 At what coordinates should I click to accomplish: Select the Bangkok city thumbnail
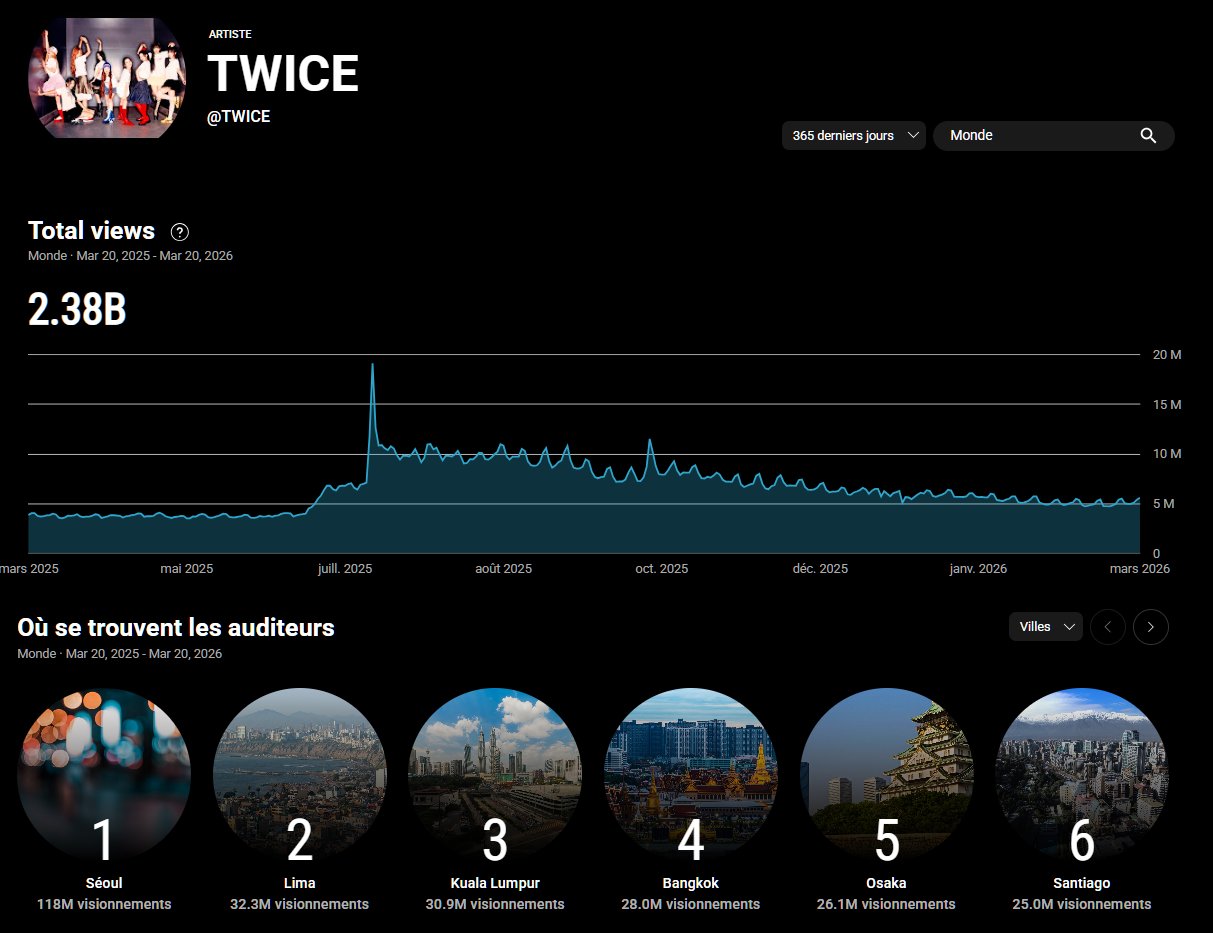tap(691, 775)
